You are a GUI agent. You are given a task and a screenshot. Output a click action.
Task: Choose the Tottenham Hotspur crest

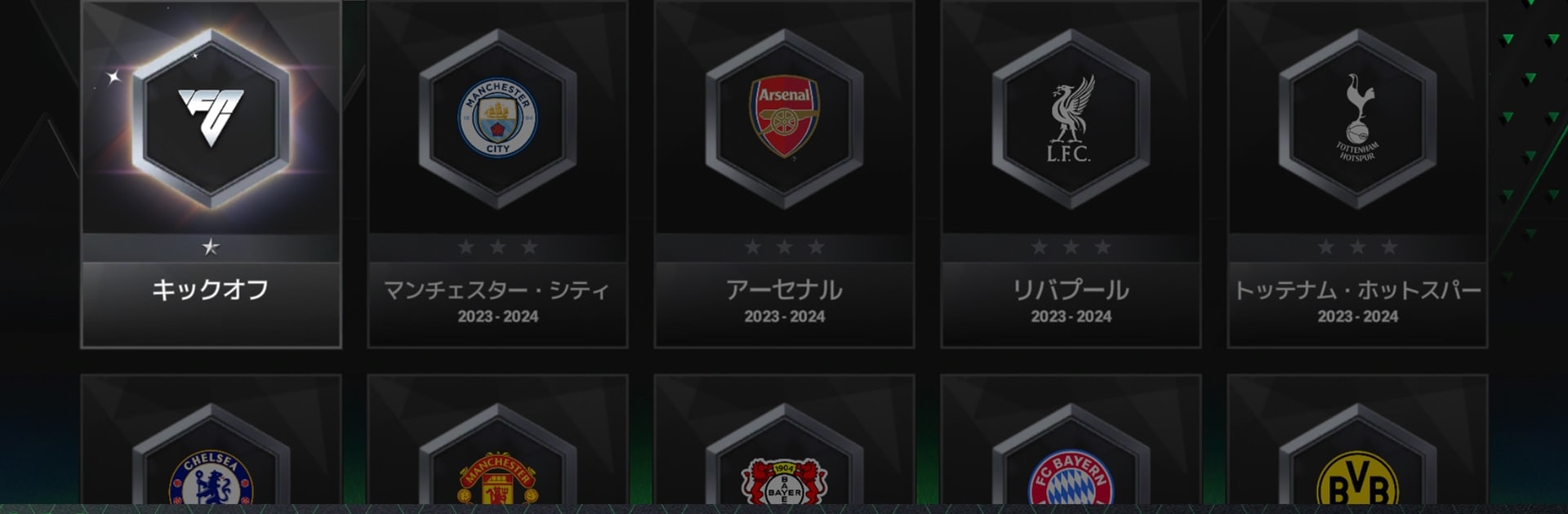(x=1357, y=117)
